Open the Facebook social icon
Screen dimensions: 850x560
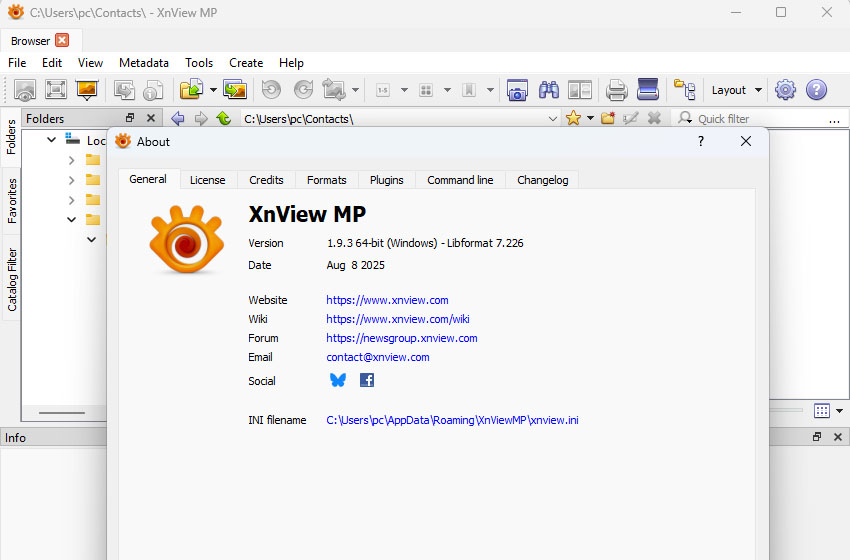pyautogui.click(x=367, y=380)
